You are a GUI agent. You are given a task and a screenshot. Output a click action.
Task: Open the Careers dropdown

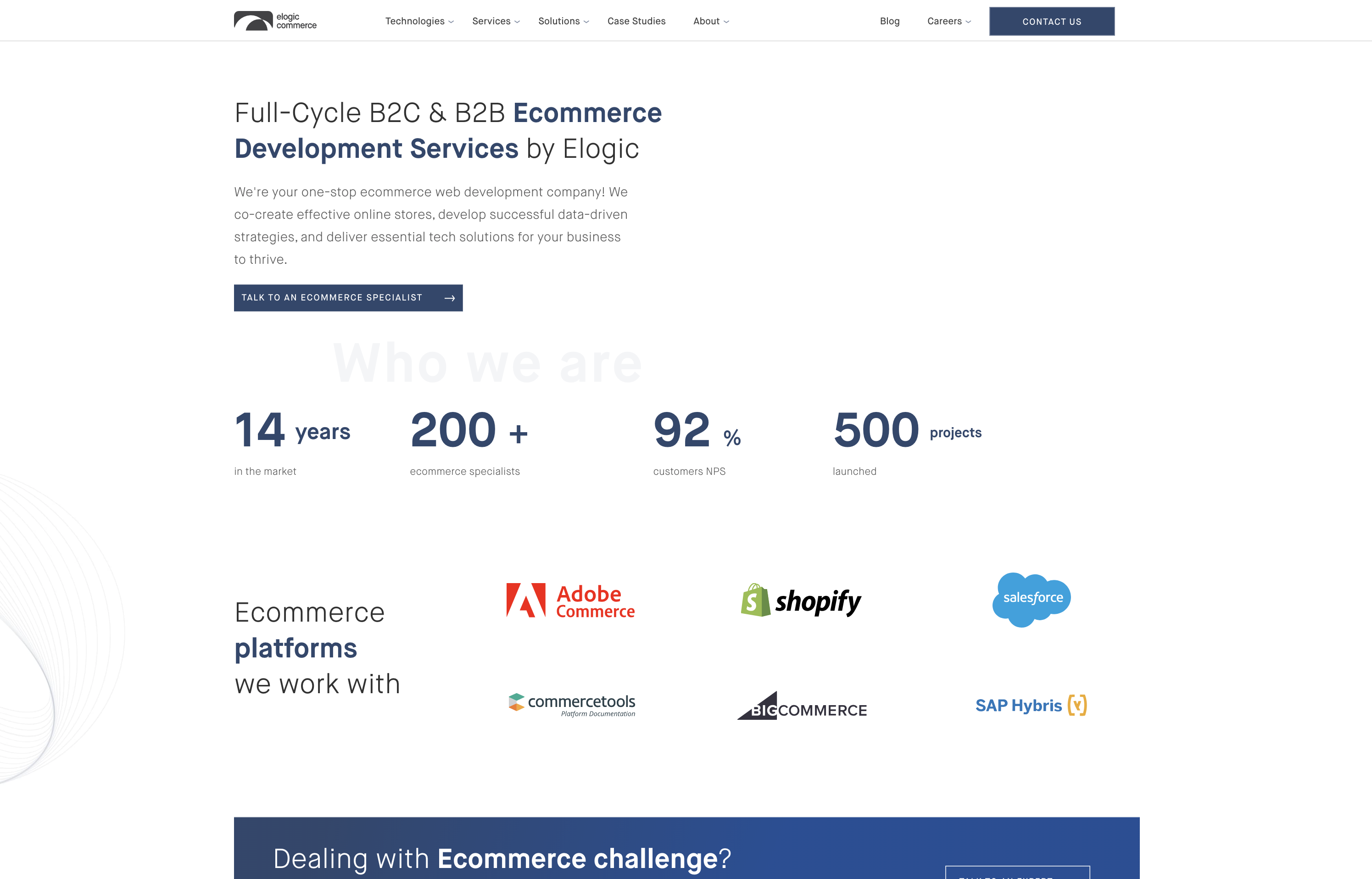[948, 21]
